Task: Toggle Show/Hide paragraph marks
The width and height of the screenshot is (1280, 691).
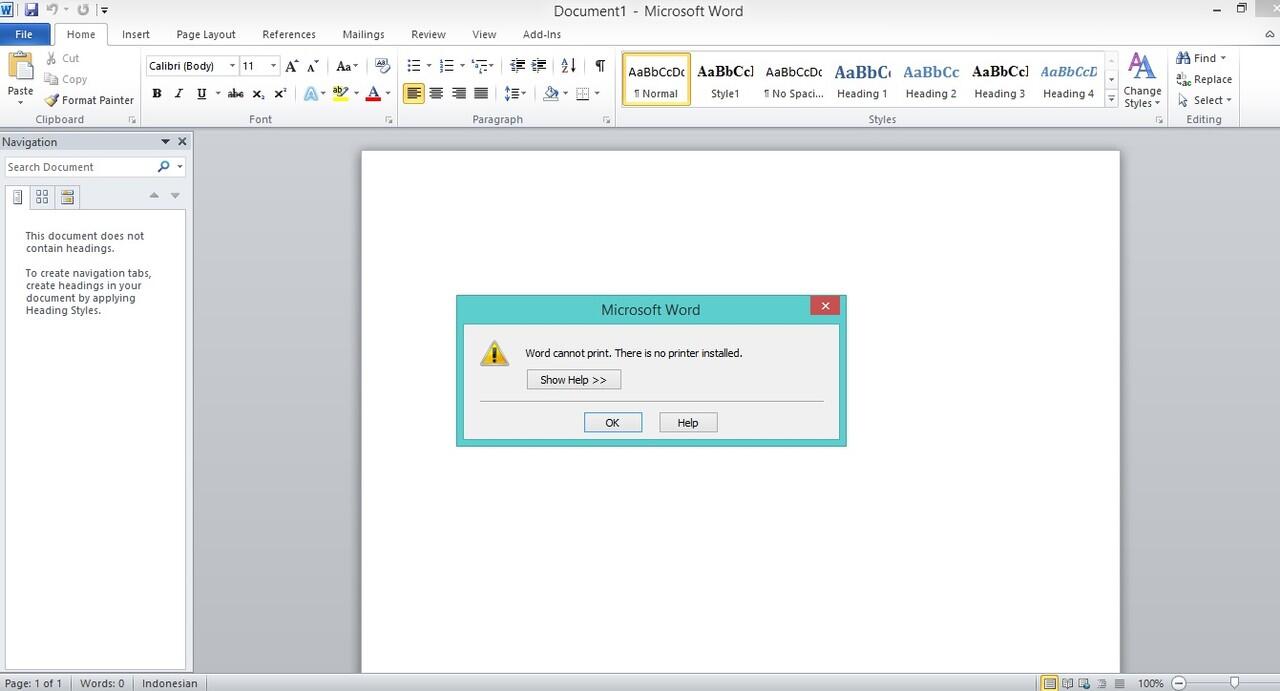Action: (599, 66)
